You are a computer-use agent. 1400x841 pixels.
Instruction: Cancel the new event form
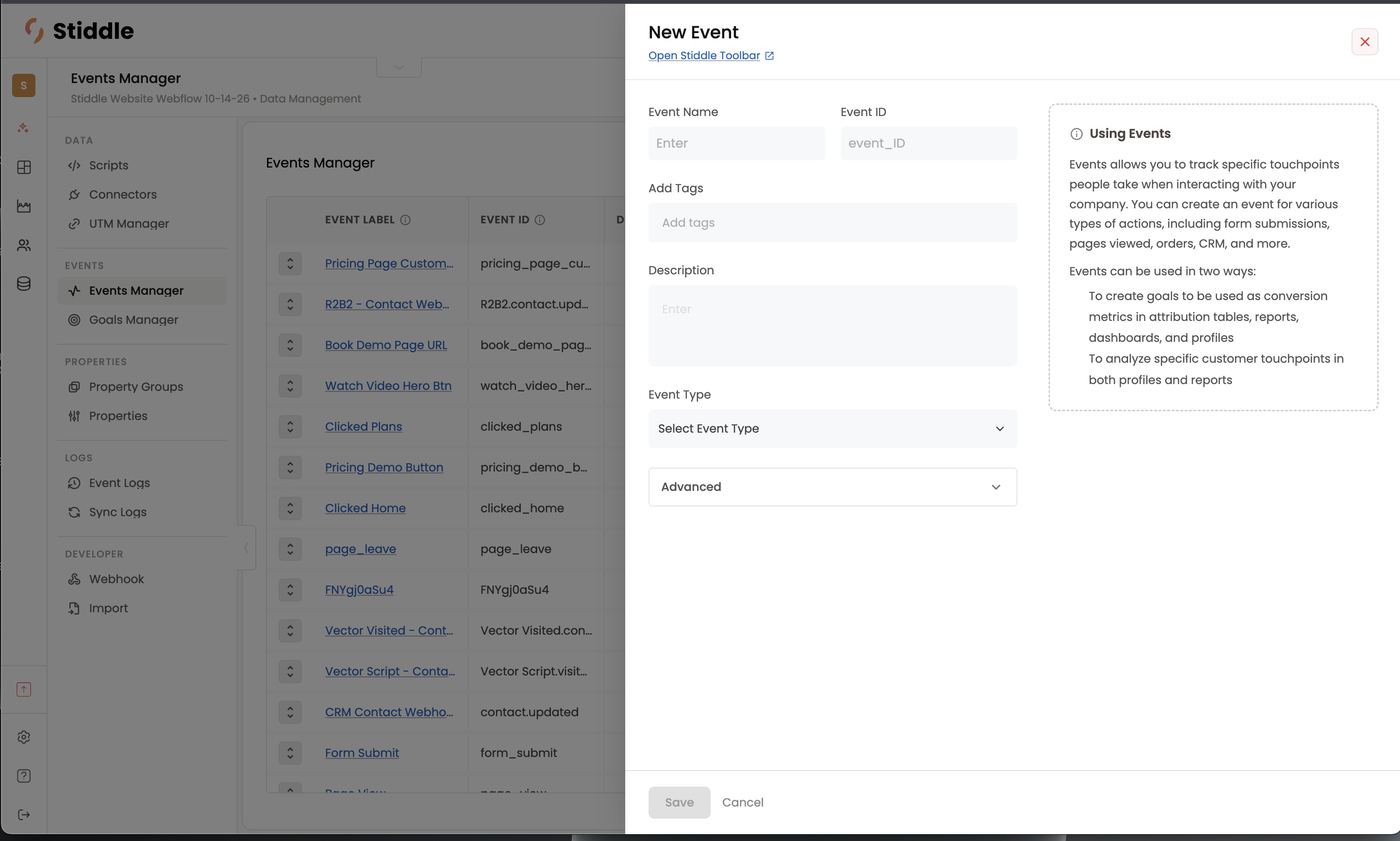[742, 802]
